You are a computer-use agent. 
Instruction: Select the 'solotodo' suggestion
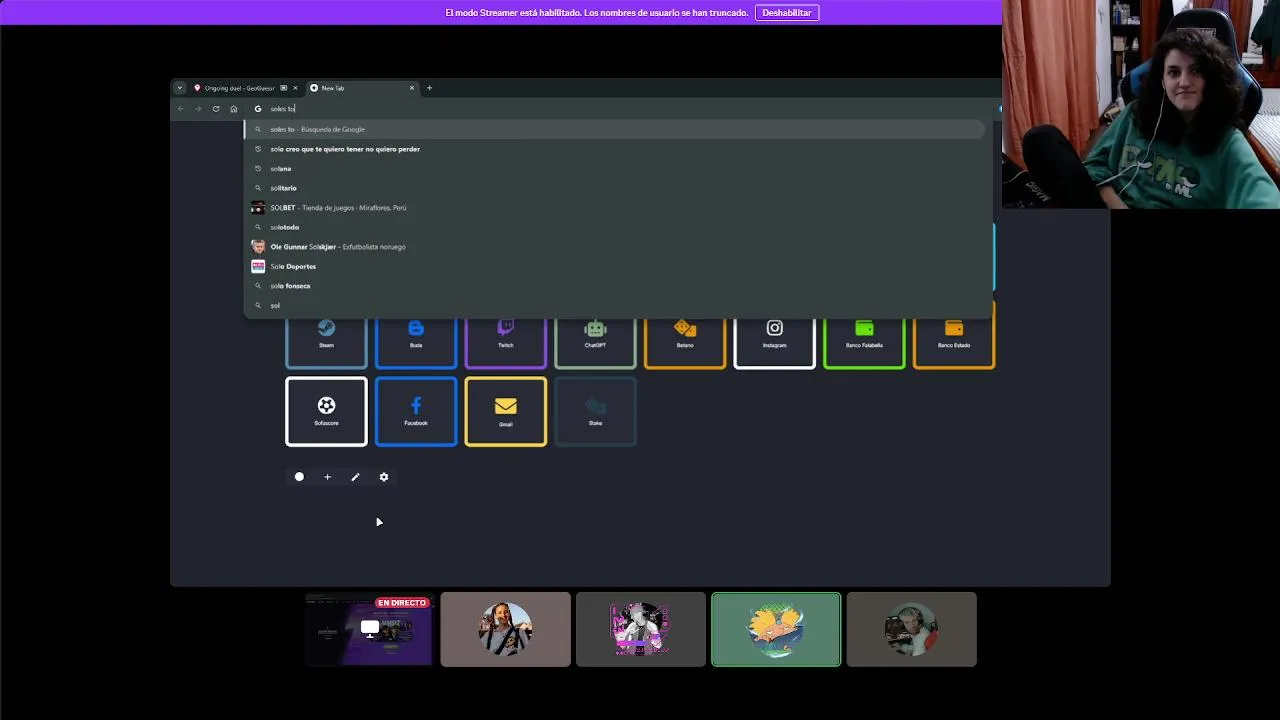tap(615, 227)
